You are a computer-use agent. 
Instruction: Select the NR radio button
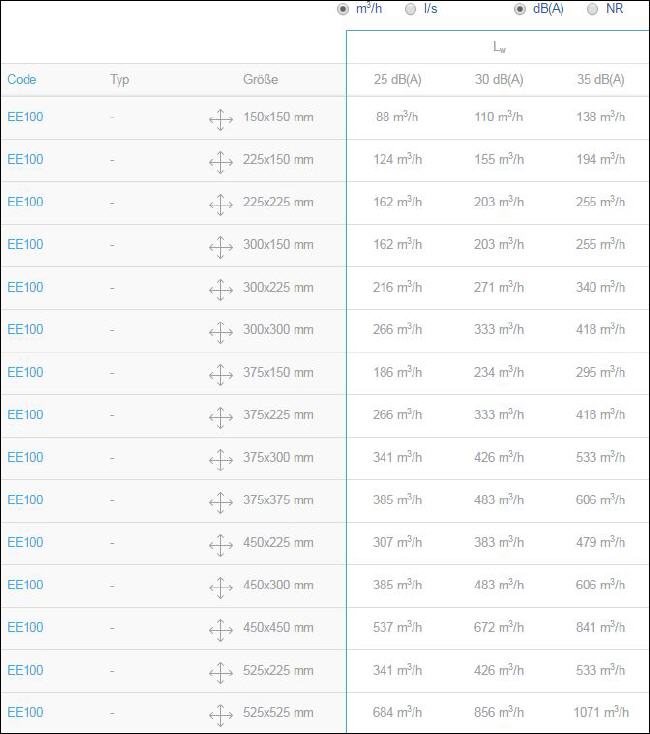(x=592, y=9)
